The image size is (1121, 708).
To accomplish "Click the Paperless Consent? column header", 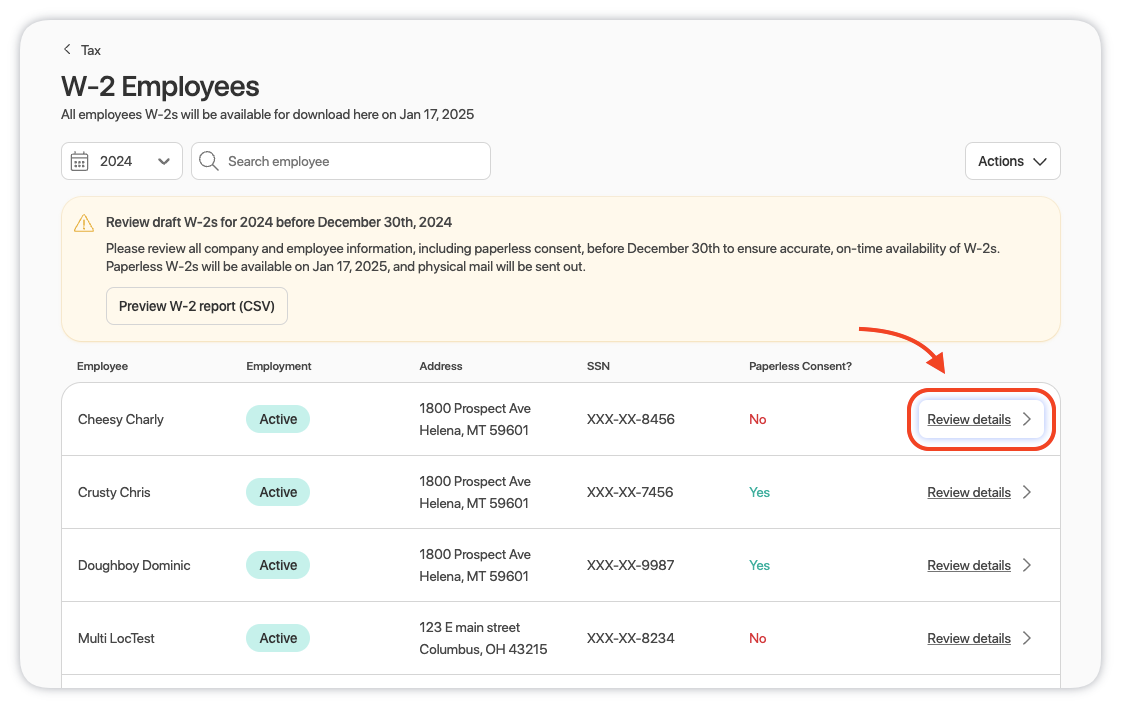I will (x=800, y=366).
